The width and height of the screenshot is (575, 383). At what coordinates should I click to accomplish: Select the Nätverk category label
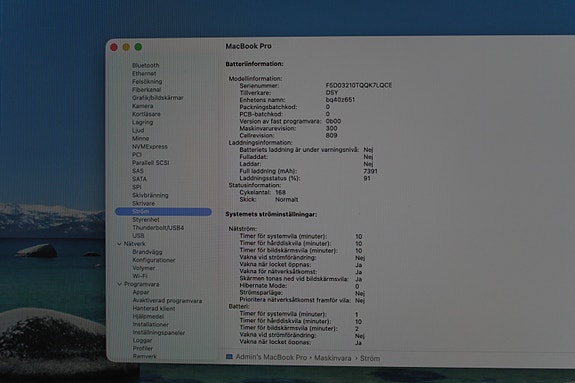tap(135, 244)
